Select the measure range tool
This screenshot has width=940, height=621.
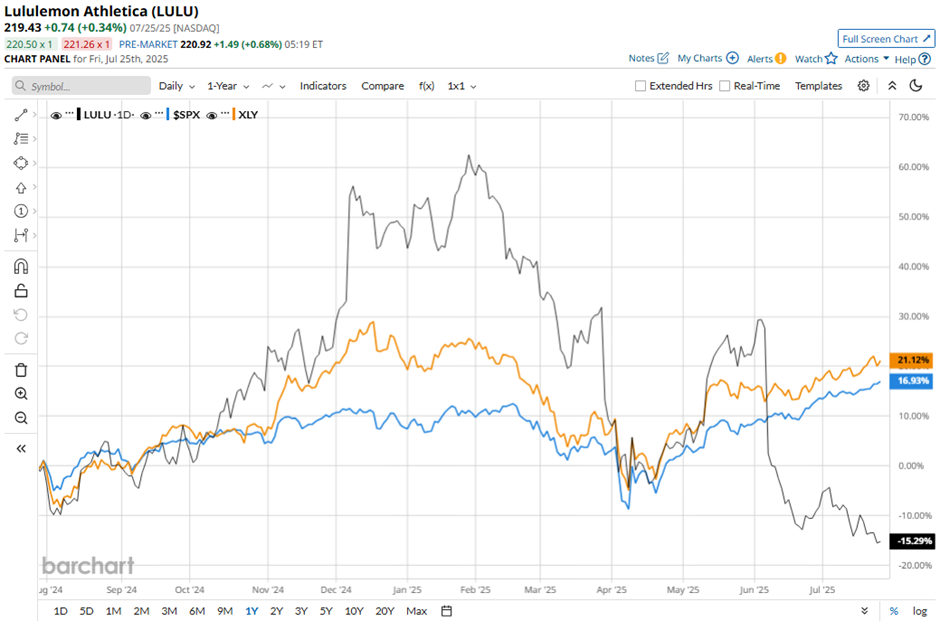(21, 235)
